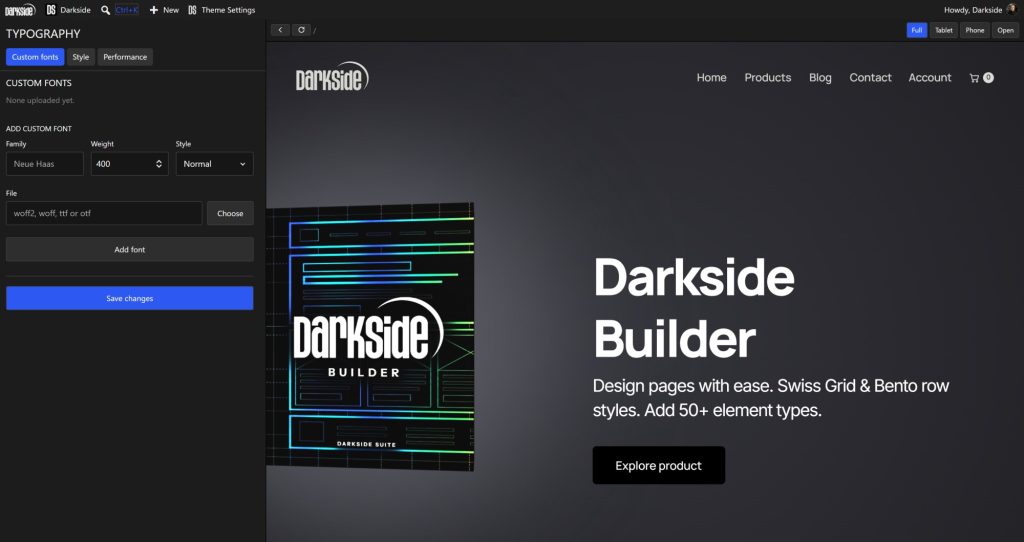The width and height of the screenshot is (1024, 542).
Task: Switch to the Performance tab
Action: 125,57
